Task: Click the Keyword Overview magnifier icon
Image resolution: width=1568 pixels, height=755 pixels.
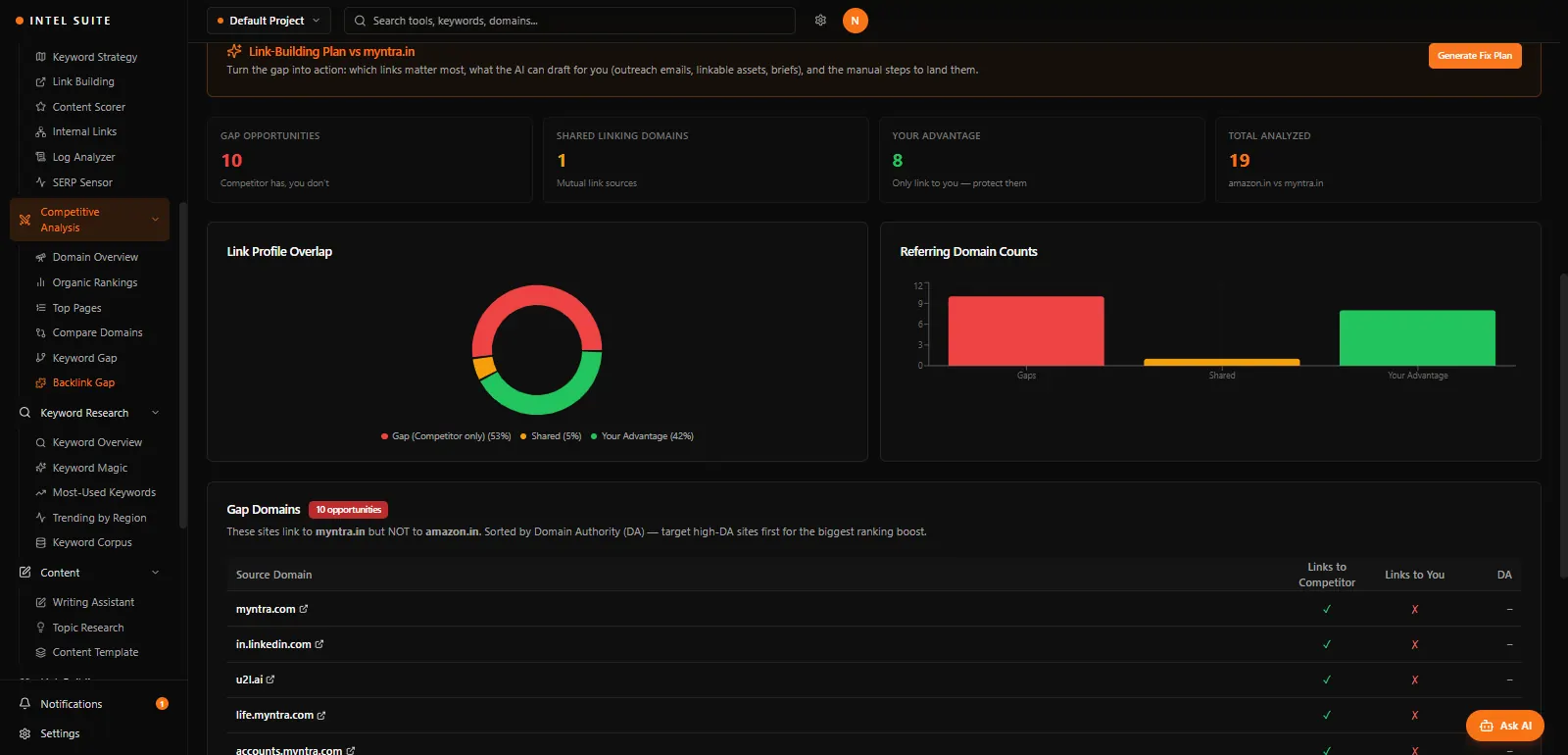Action: point(40,443)
